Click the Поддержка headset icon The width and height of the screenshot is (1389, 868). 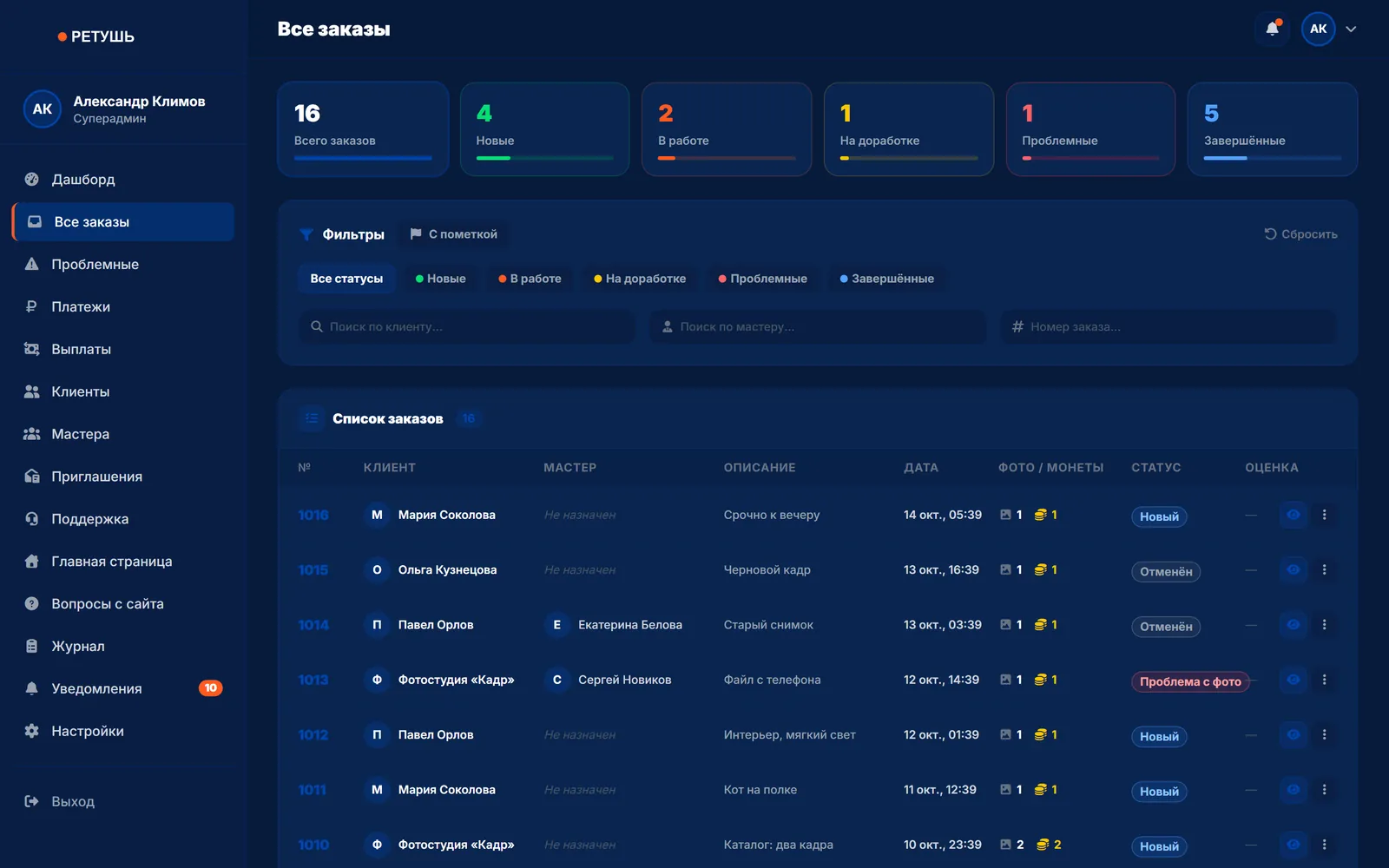tap(32, 519)
